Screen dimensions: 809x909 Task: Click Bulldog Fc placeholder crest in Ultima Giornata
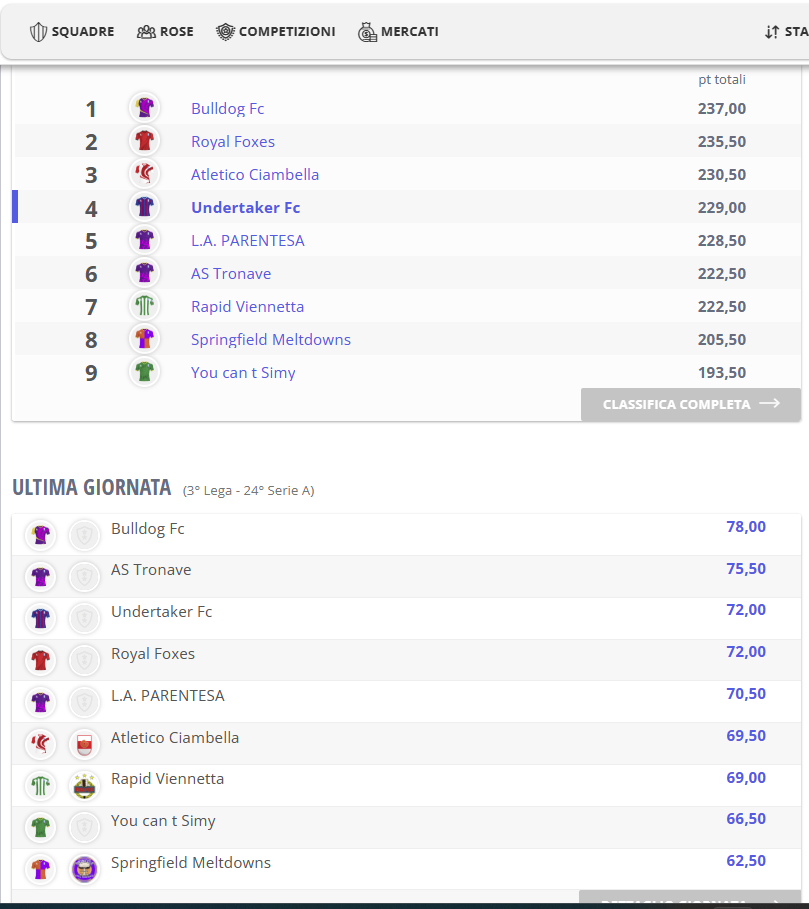tap(85, 535)
